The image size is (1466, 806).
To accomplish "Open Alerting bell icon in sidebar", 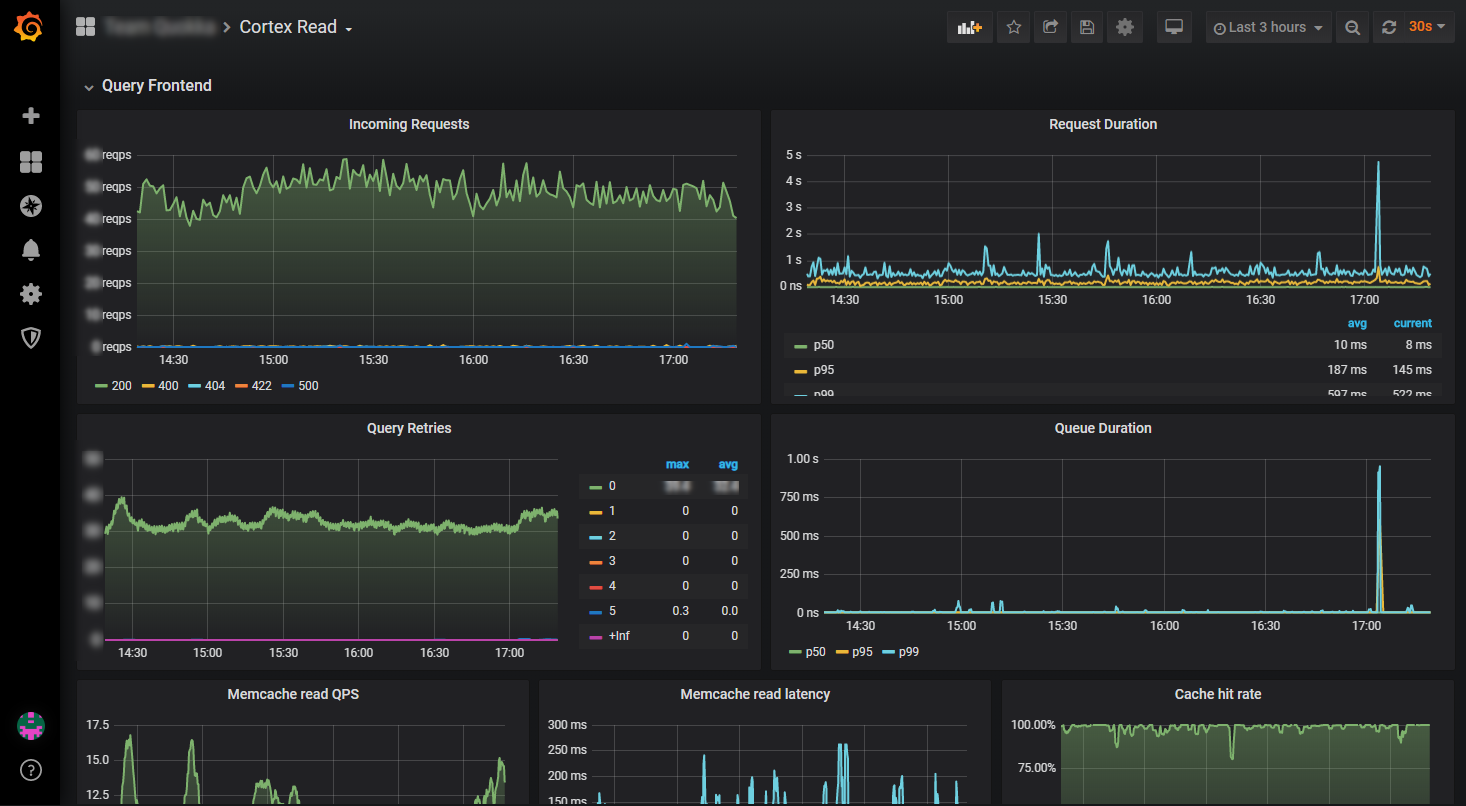I will coord(31,250).
